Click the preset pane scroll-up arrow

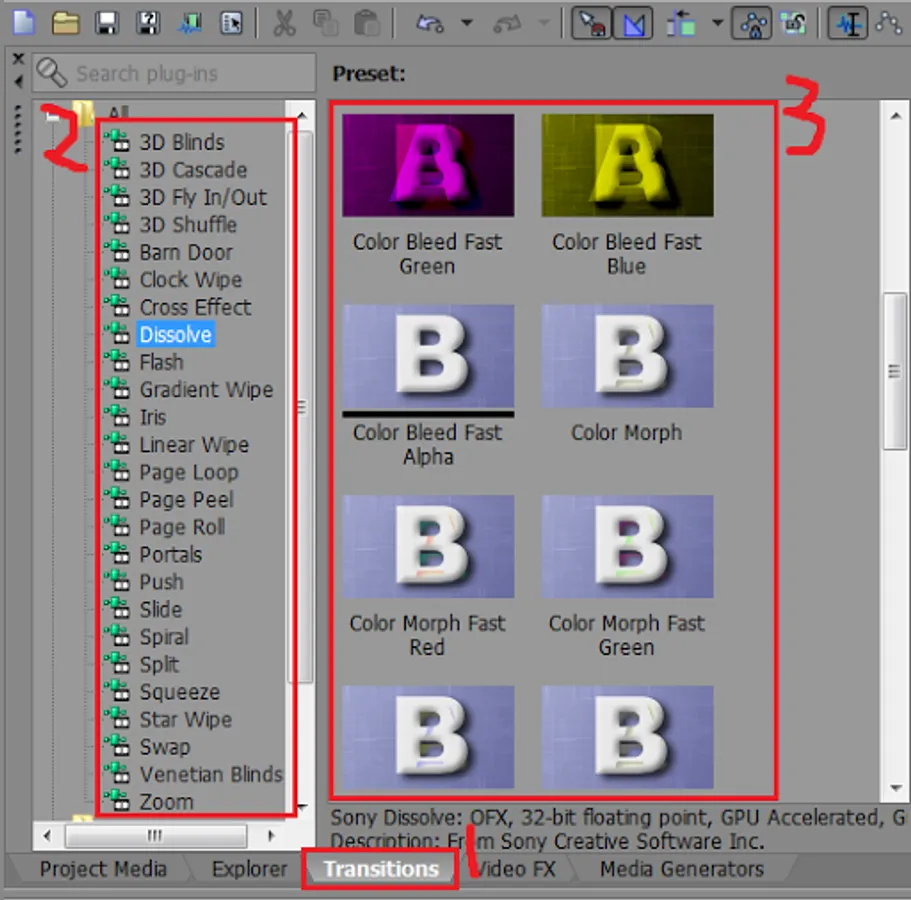(x=895, y=116)
